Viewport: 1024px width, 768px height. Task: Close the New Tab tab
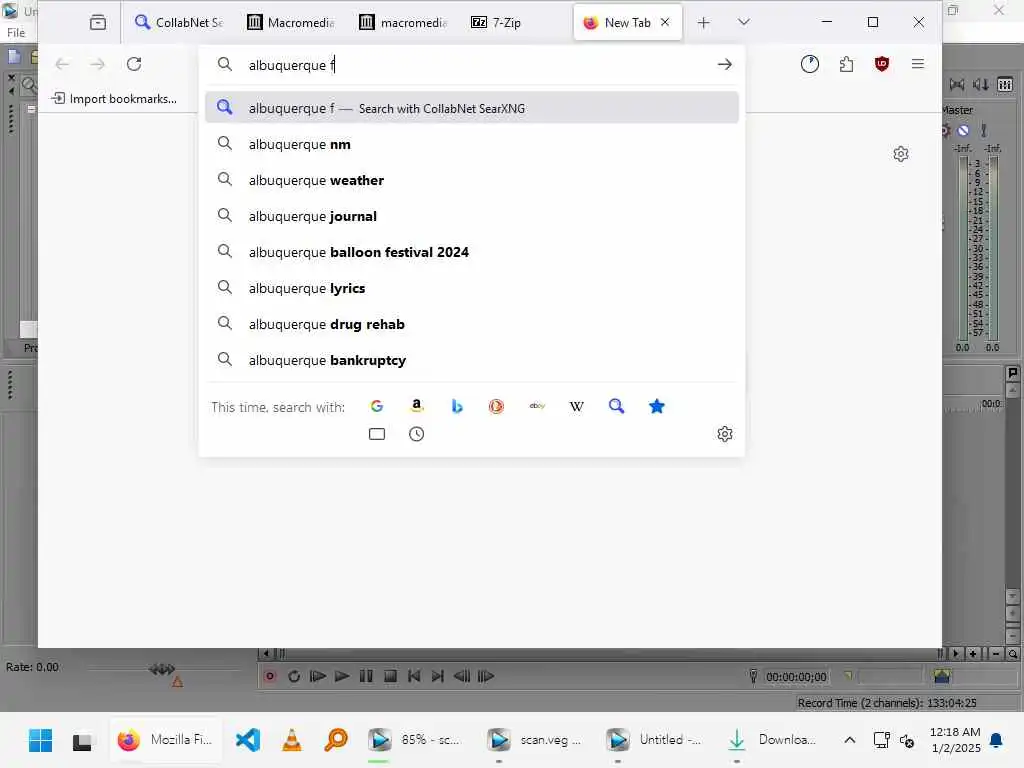coord(665,22)
